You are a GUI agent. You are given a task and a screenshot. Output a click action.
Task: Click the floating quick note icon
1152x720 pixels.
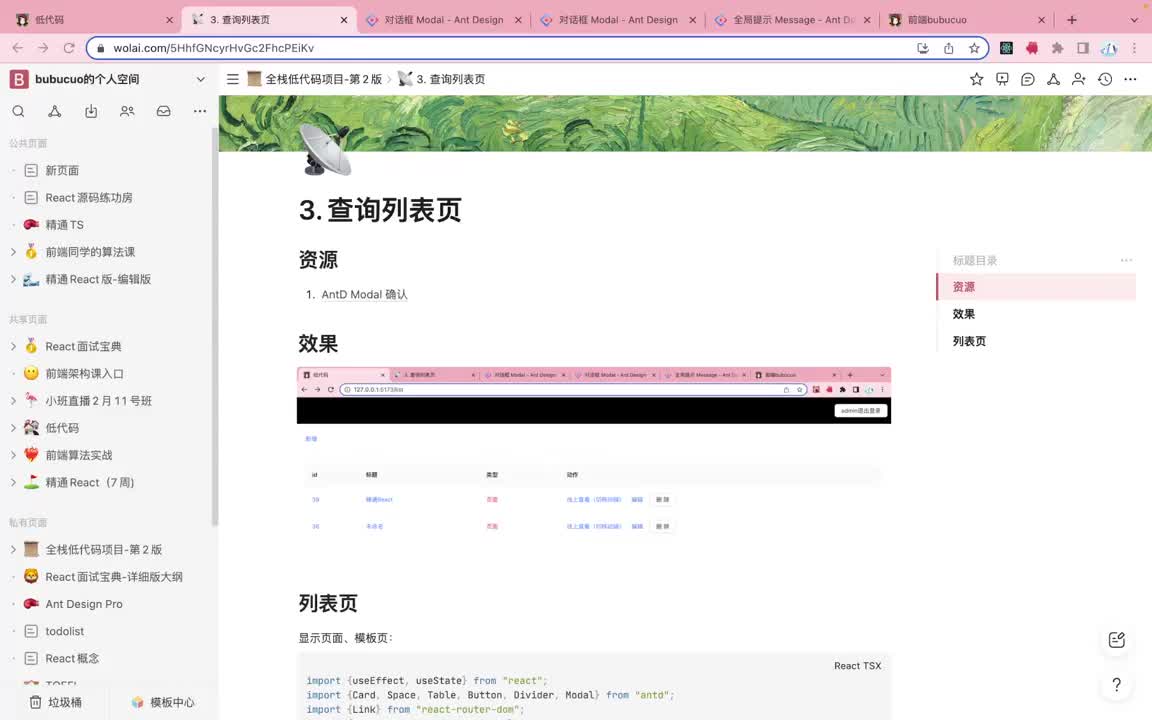(x=1117, y=640)
